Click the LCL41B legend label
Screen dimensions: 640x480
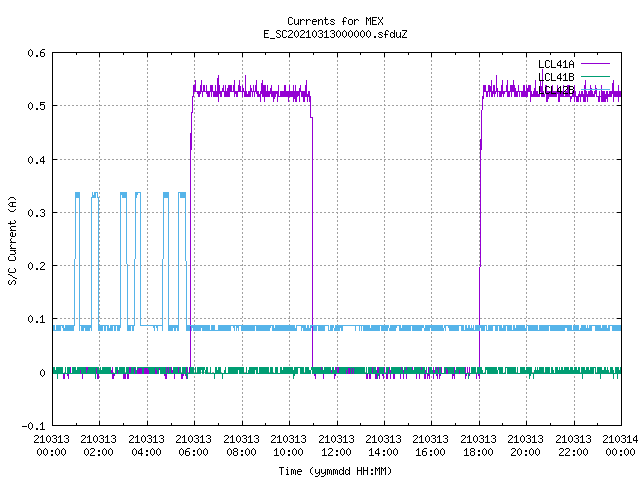pos(556,77)
